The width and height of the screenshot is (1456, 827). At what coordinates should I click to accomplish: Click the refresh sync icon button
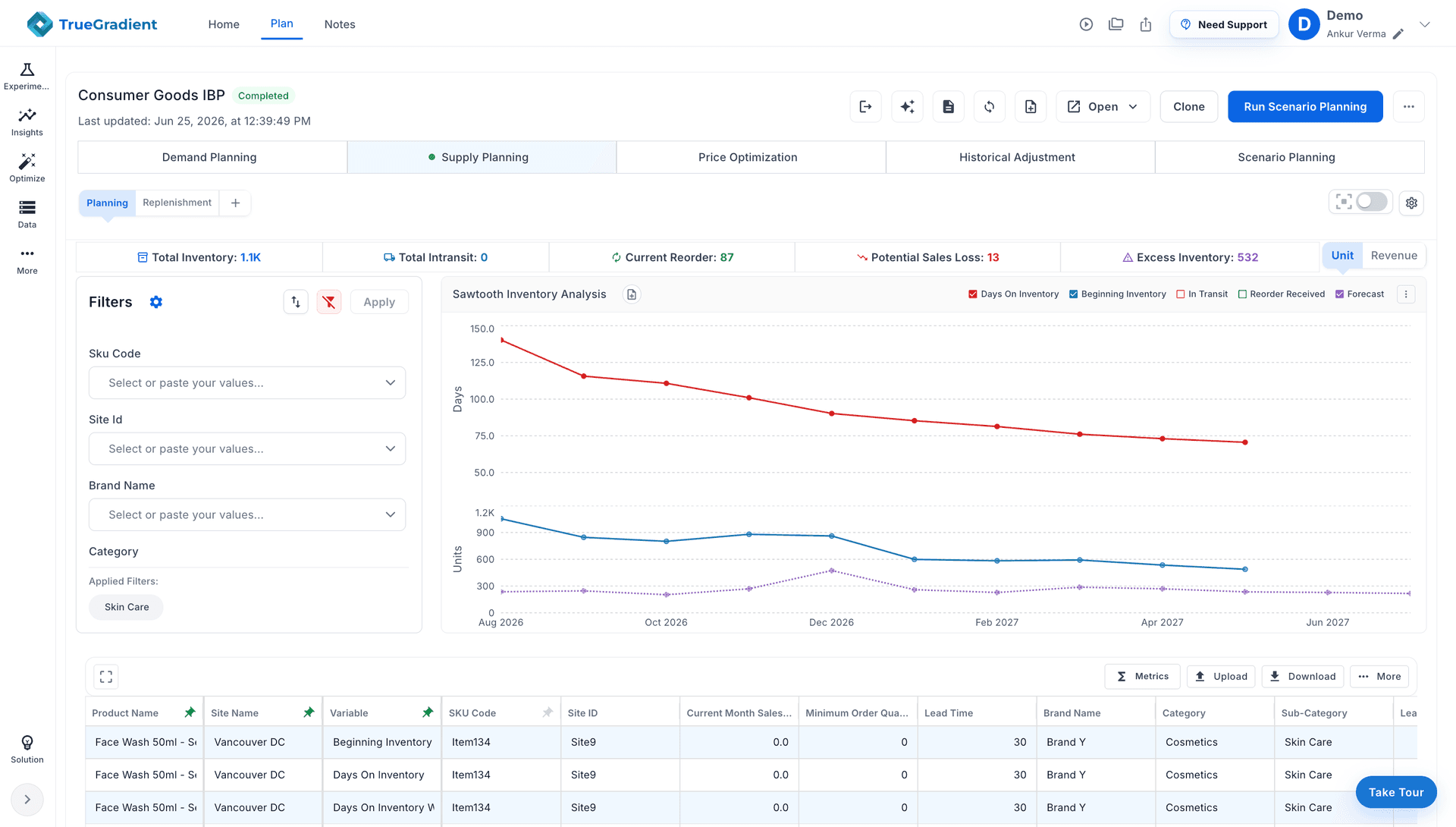989,107
